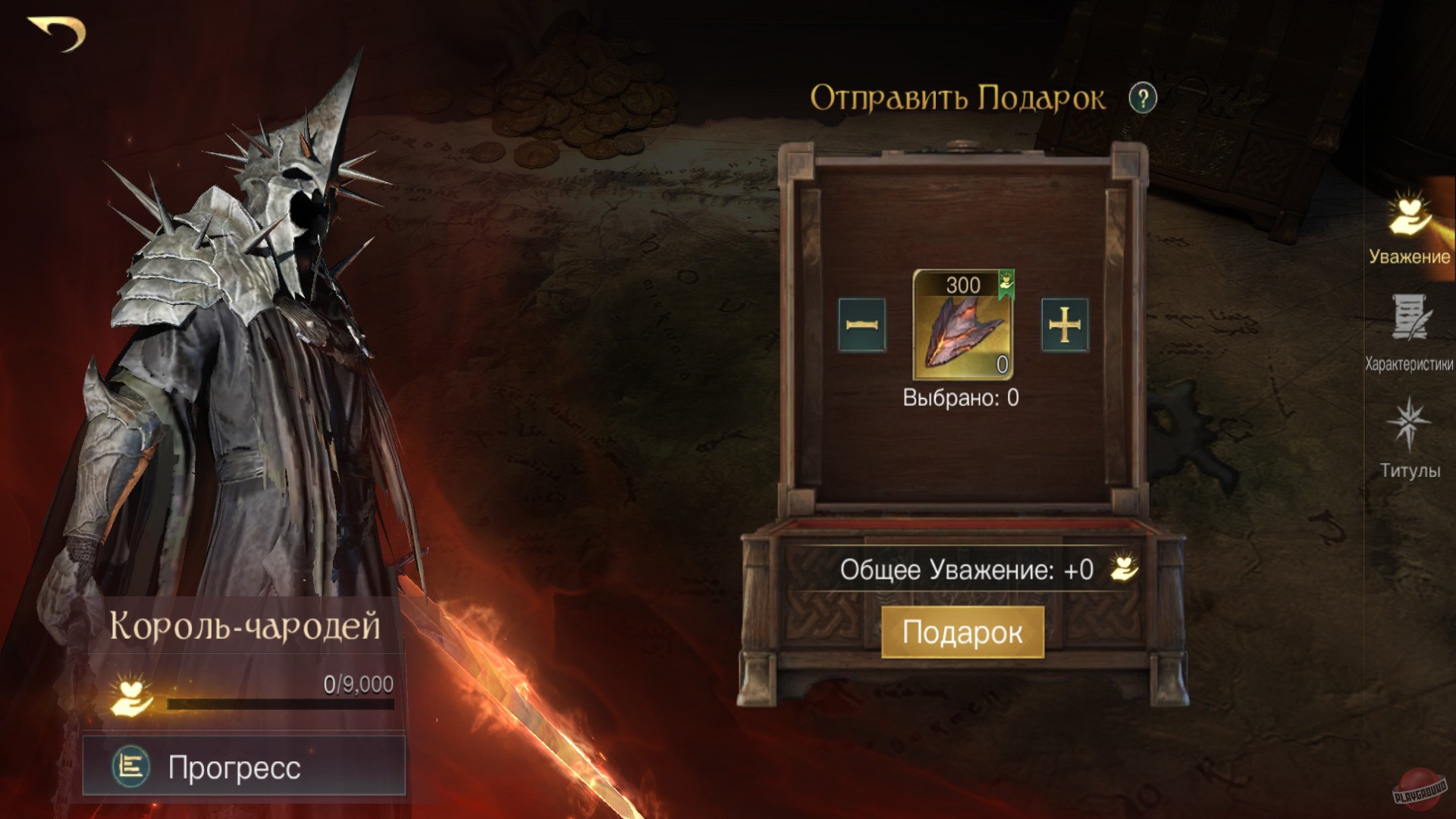
Task: Click the list icon beside Прогресс
Action: [130, 767]
